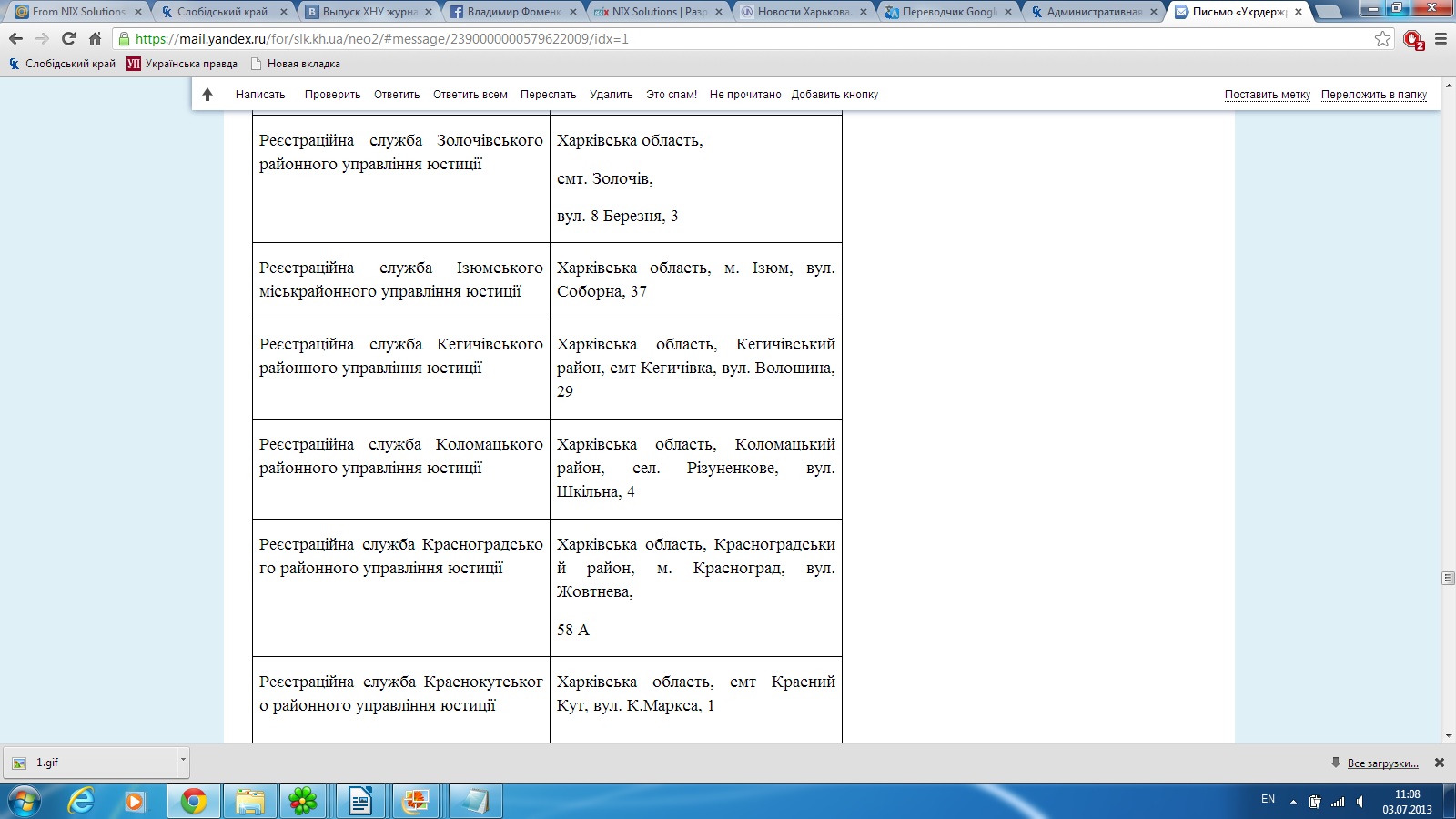
Task: Expand the 1.gif download options arrow
Action: (x=183, y=759)
